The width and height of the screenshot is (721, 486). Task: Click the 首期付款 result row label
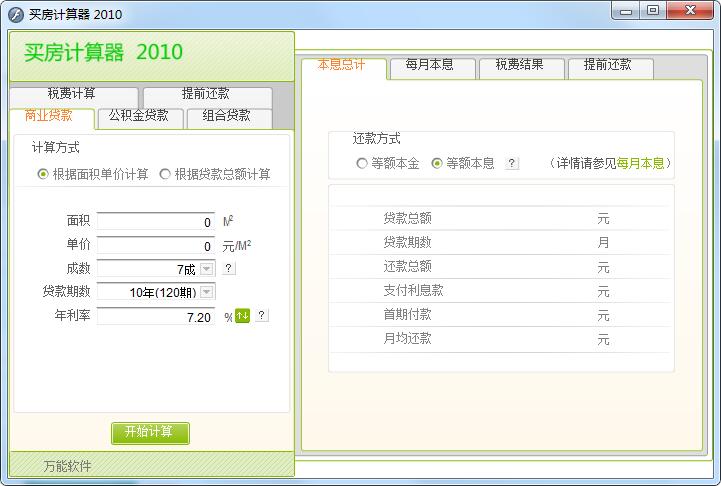click(x=407, y=315)
